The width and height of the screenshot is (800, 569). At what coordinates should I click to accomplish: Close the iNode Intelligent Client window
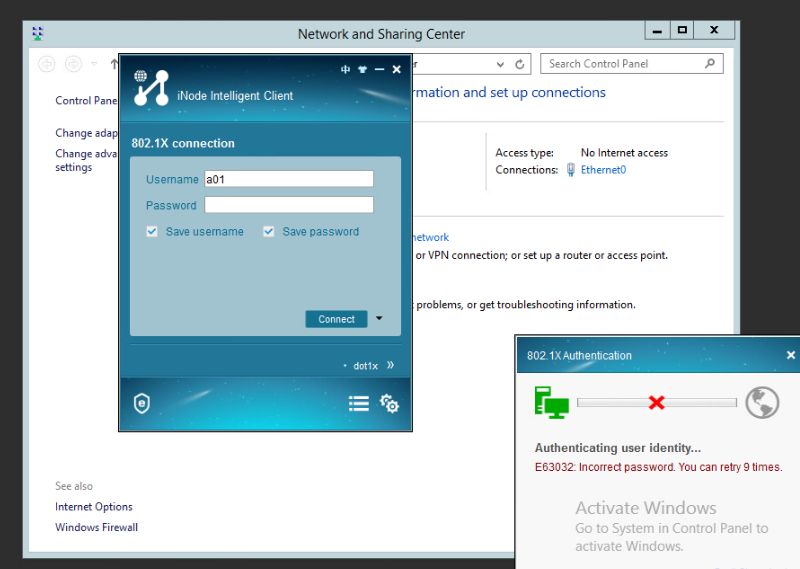(x=396, y=69)
